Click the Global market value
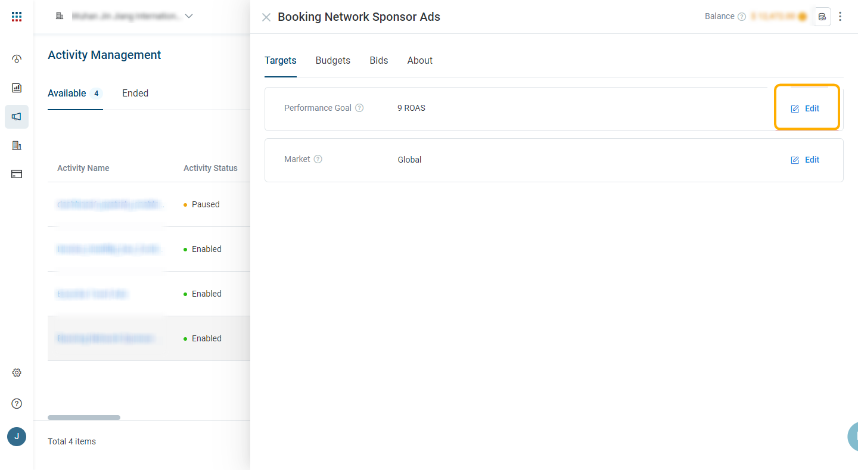Viewport: 858px width, 470px height. [409, 160]
